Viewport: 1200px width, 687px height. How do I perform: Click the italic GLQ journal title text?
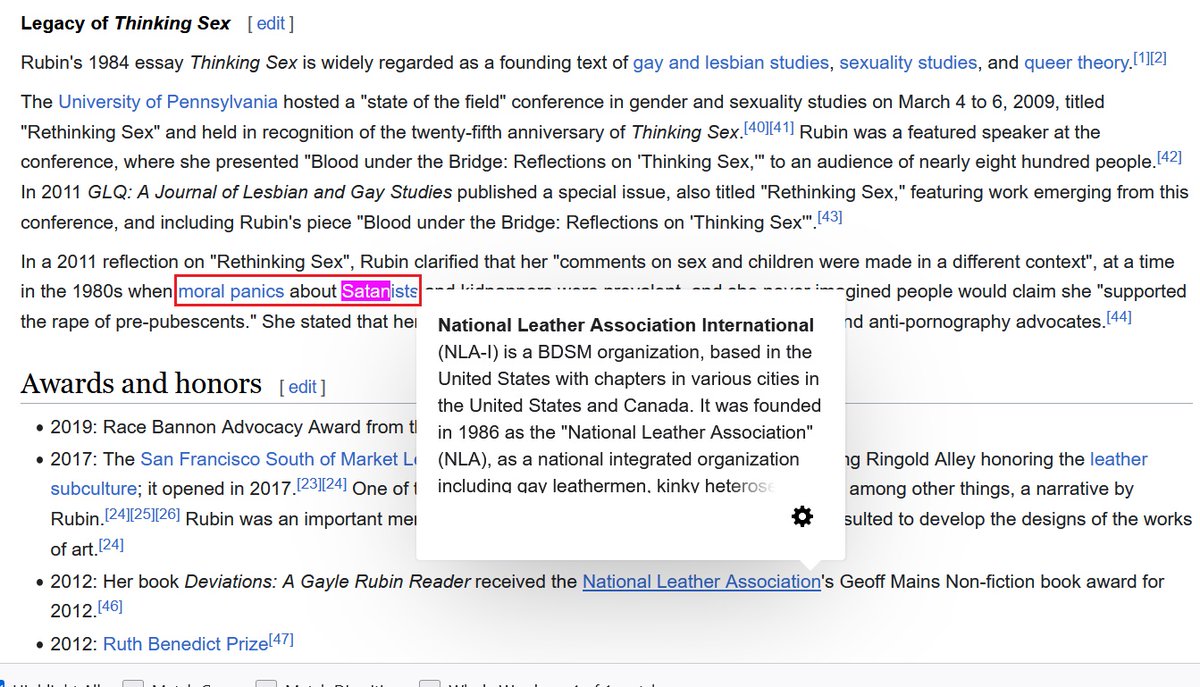click(x=270, y=192)
